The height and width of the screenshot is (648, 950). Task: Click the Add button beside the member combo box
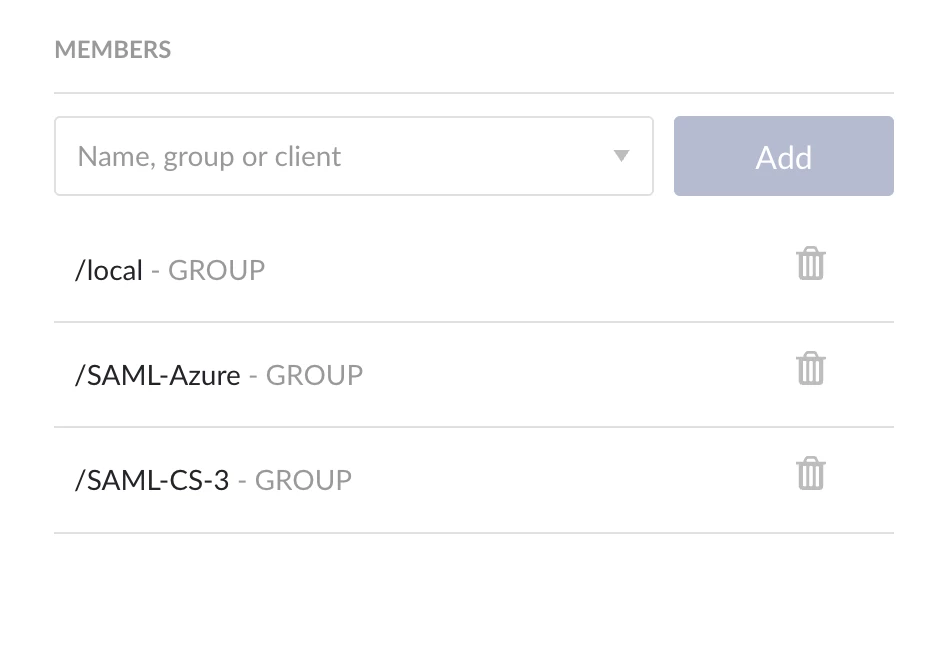click(783, 156)
